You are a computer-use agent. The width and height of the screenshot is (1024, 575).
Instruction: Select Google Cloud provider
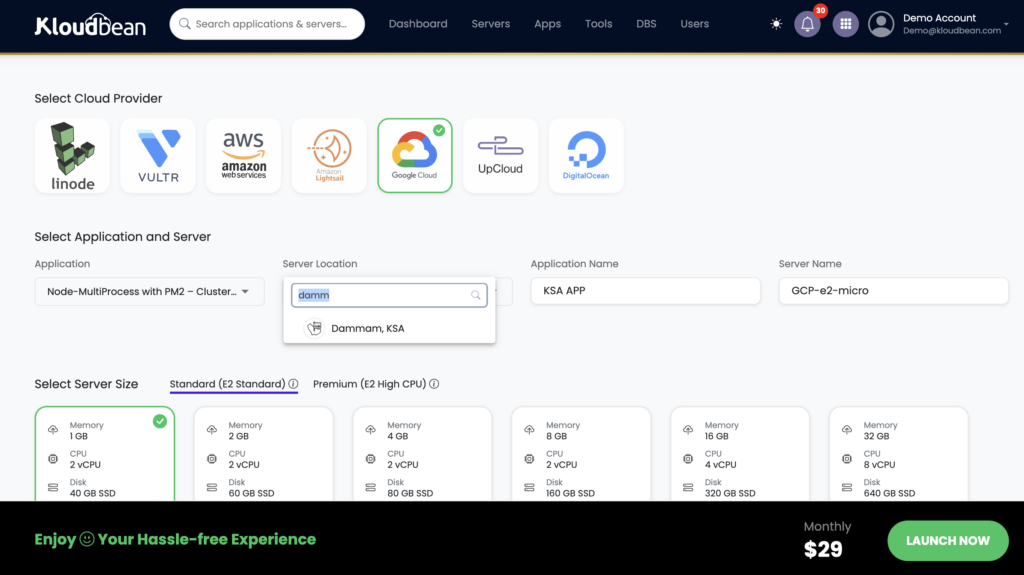pos(415,156)
